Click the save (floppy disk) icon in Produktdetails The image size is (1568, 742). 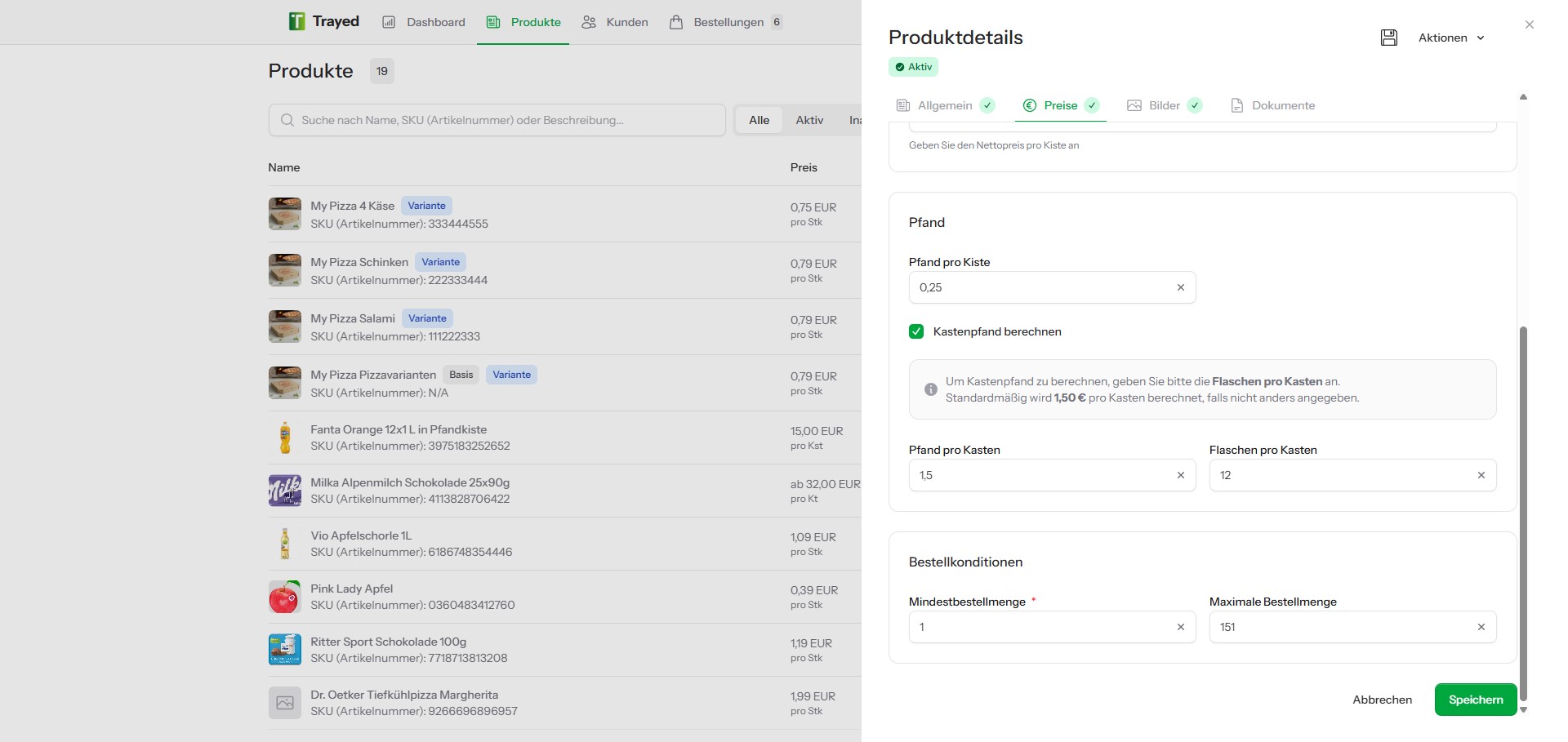[x=1388, y=38]
